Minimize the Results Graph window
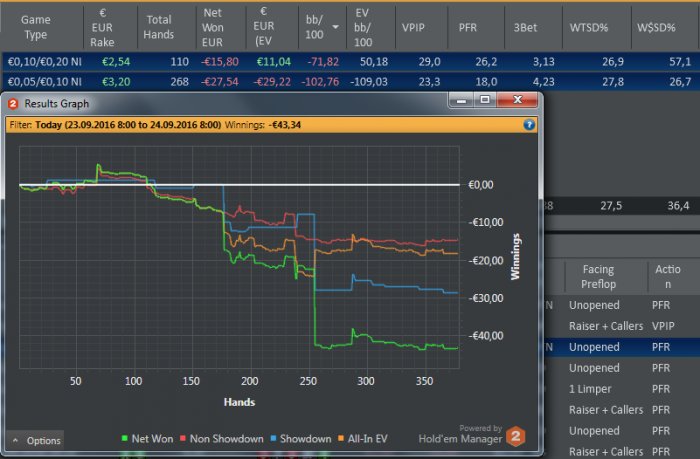The image size is (700, 459). 462,100
